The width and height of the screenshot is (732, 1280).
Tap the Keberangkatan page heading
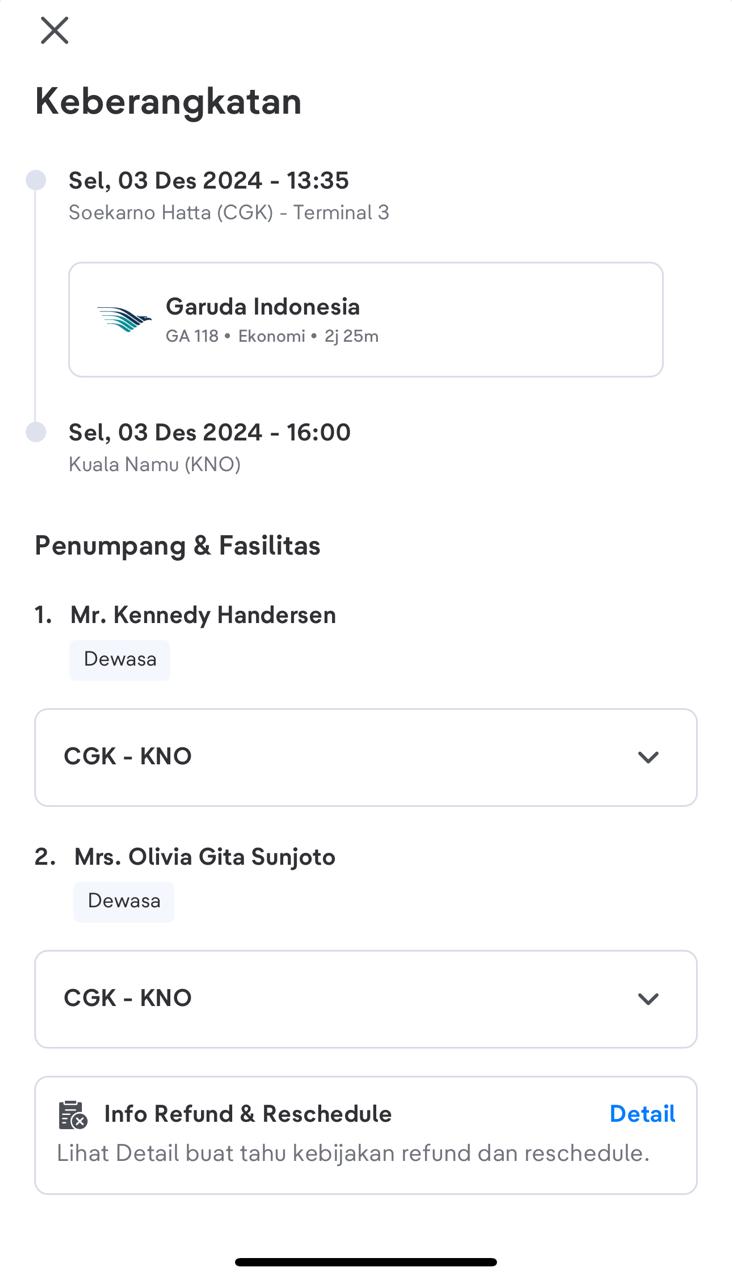(168, 101)
